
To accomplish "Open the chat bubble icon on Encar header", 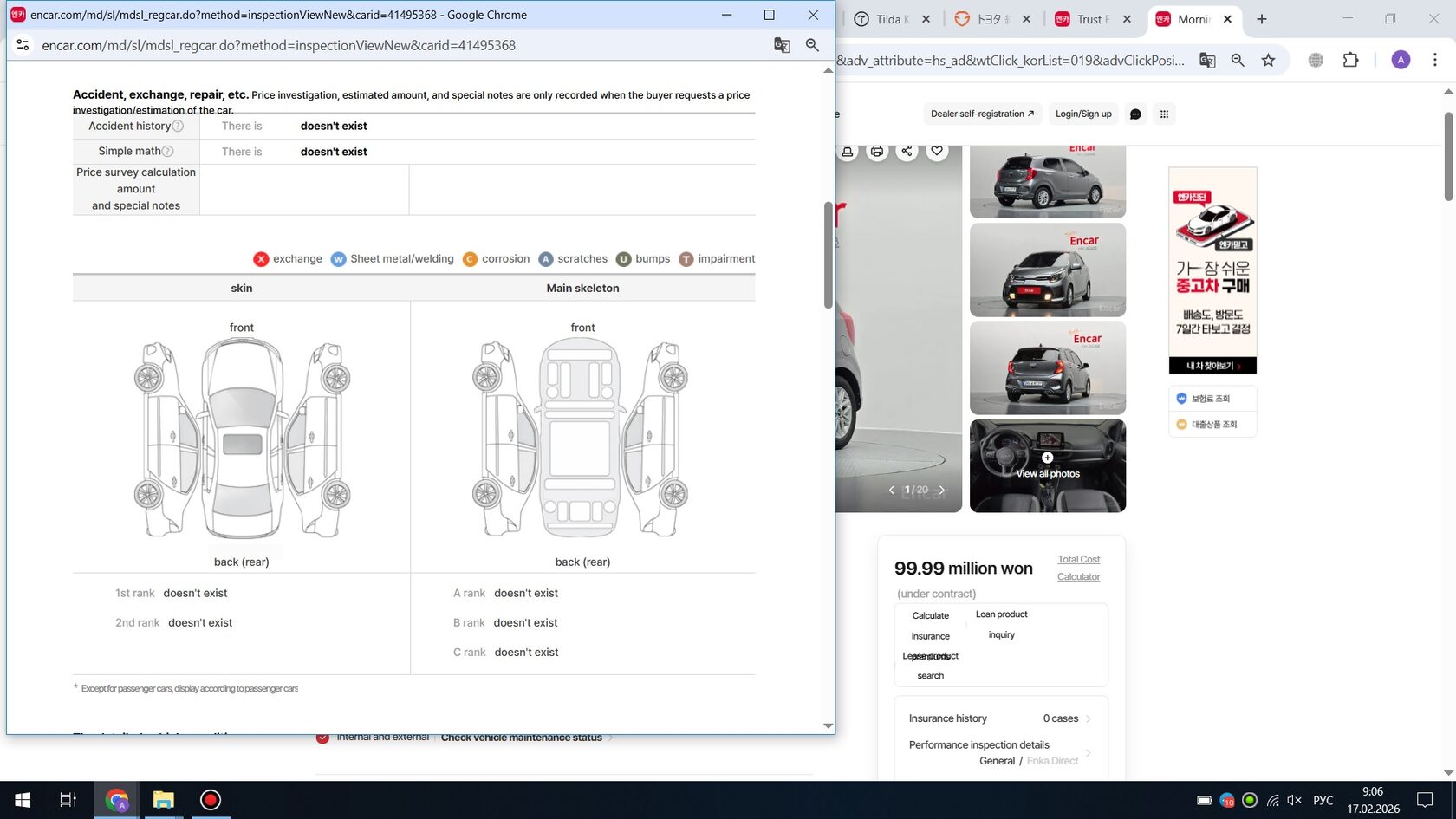I will point(1135,114).
